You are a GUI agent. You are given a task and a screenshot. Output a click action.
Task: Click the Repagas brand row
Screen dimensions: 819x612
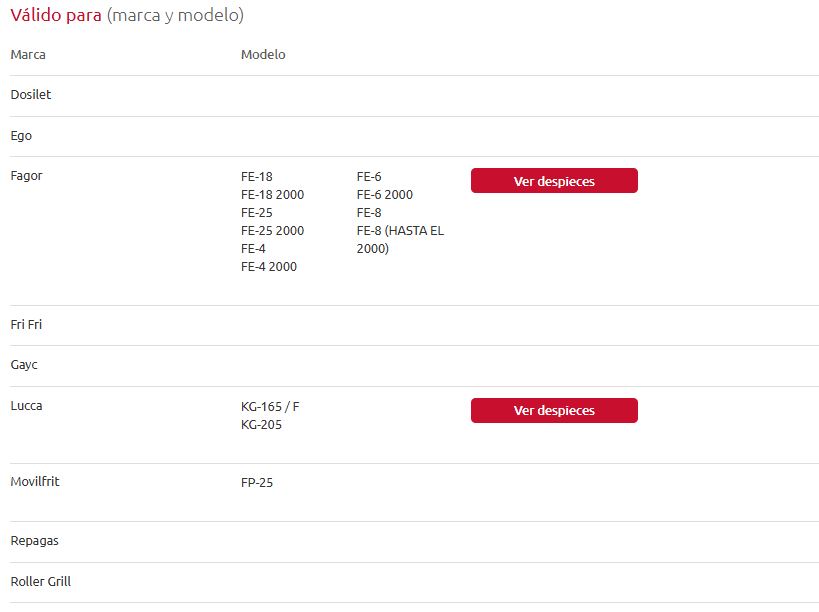point(35,541)
